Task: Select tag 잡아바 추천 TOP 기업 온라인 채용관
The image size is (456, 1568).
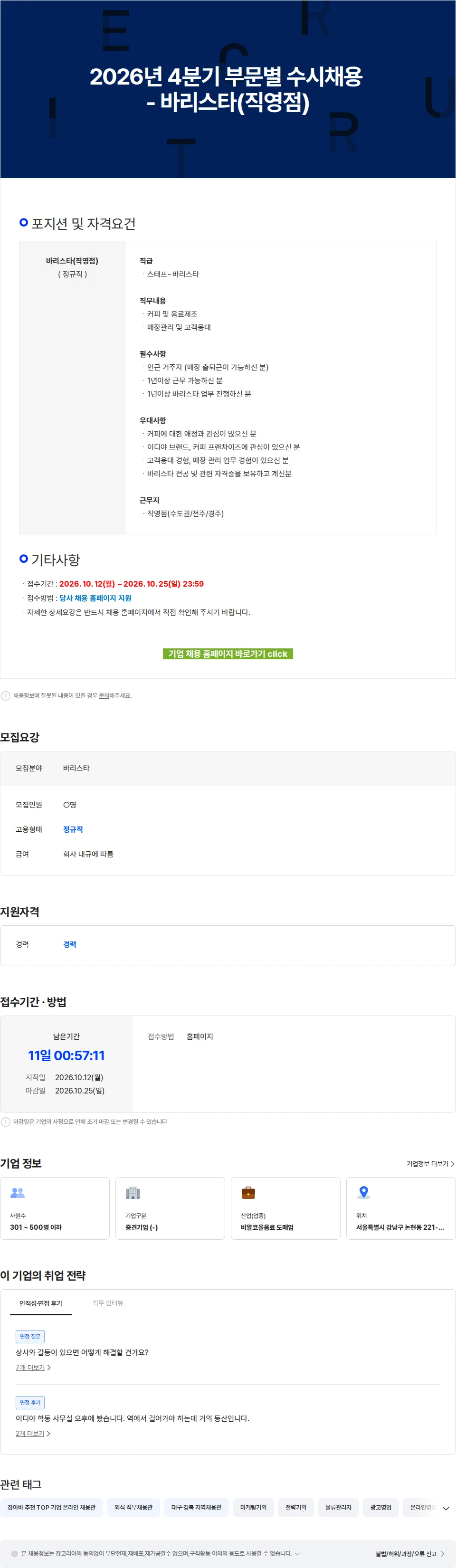Action: point(51,1507)
